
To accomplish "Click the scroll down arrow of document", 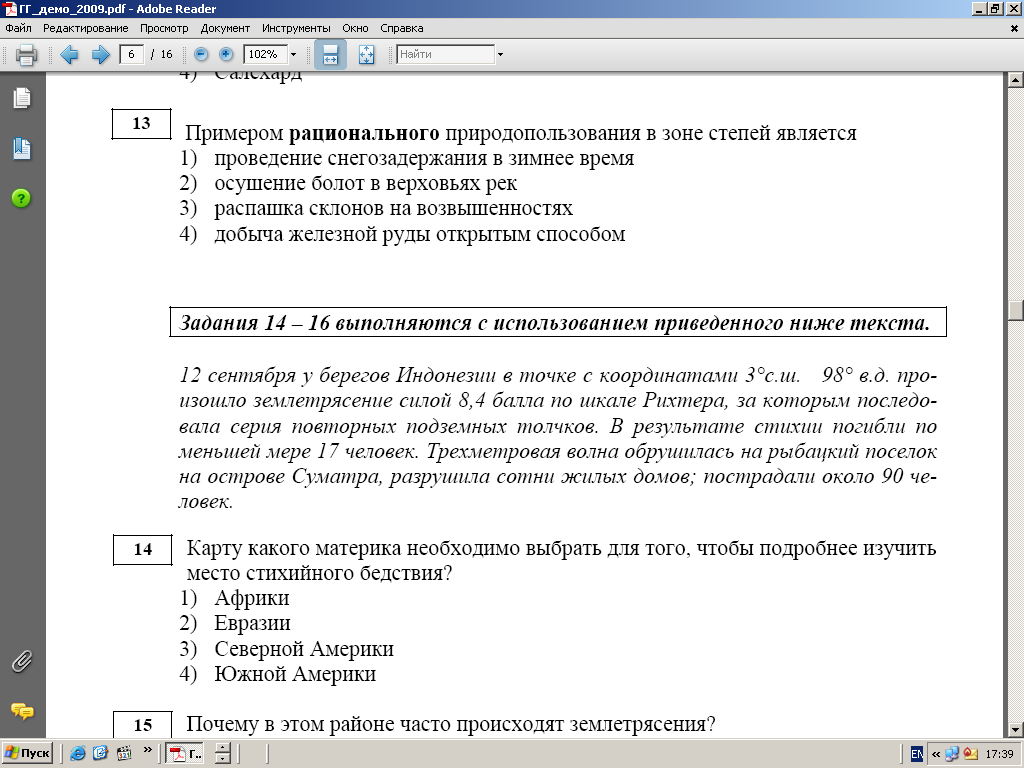I will point(1015,729).
